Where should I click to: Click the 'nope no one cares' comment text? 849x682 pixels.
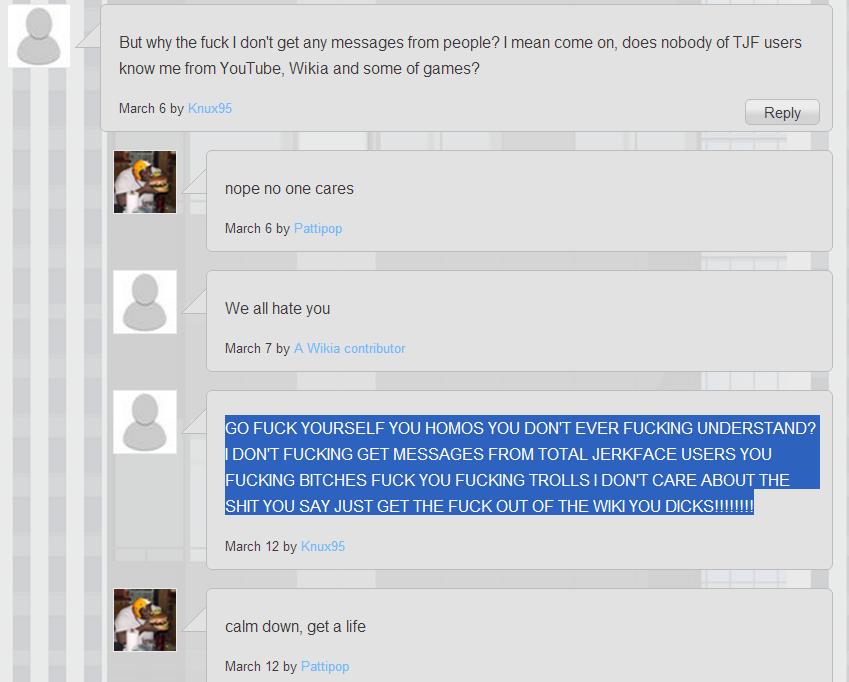click(289, 188)
